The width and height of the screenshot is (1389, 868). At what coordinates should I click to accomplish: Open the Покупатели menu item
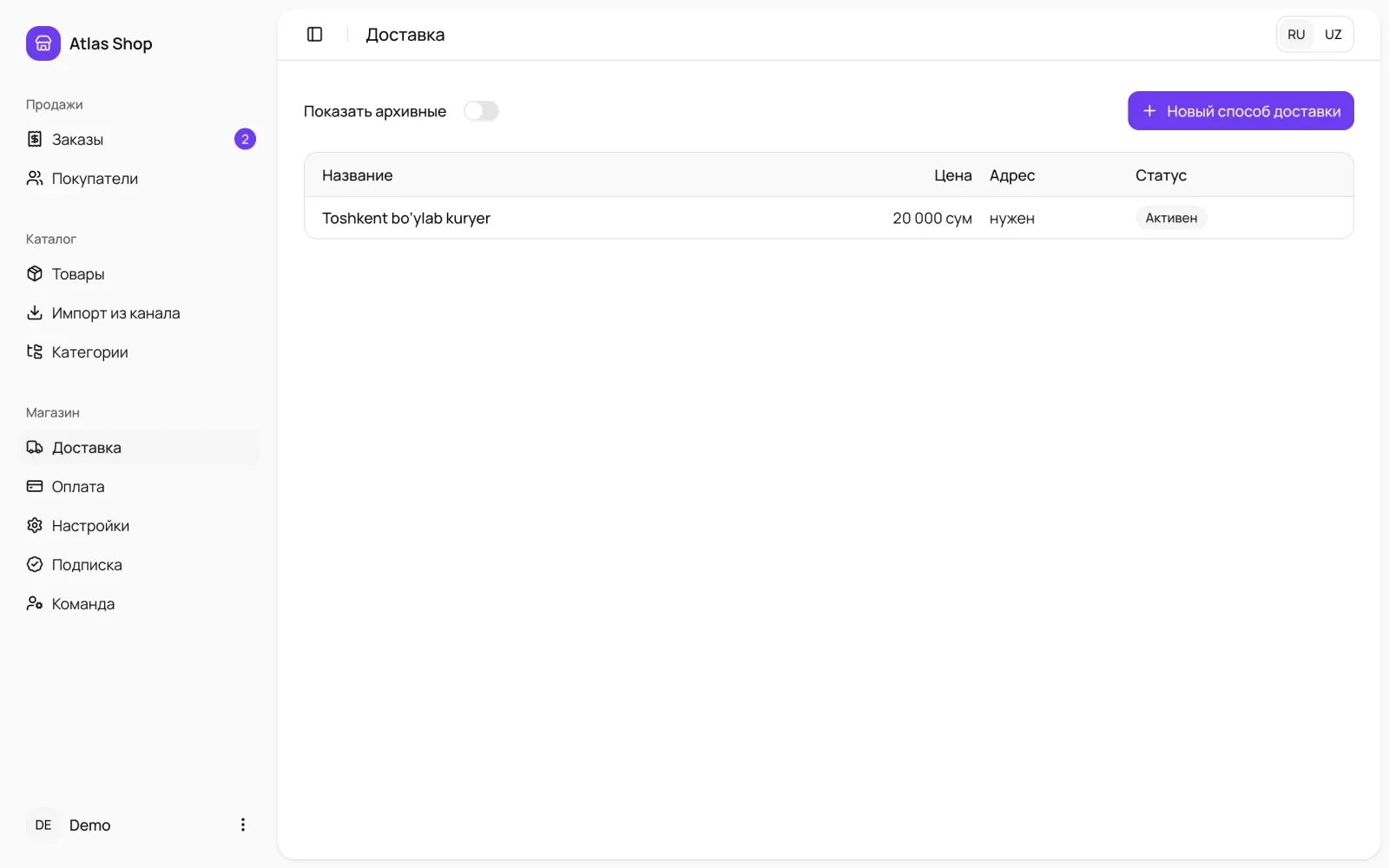pyautogui.click(x=139, y=178)
